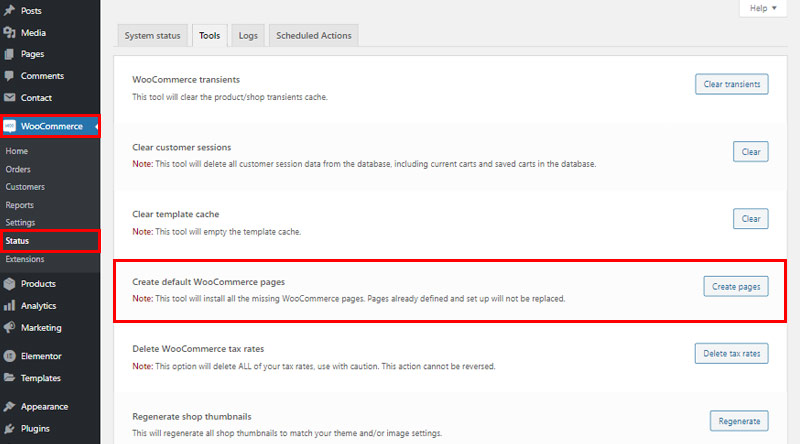Click the Contact envelope icon
This screenshot has width=800, height=444.
(9, 97)
